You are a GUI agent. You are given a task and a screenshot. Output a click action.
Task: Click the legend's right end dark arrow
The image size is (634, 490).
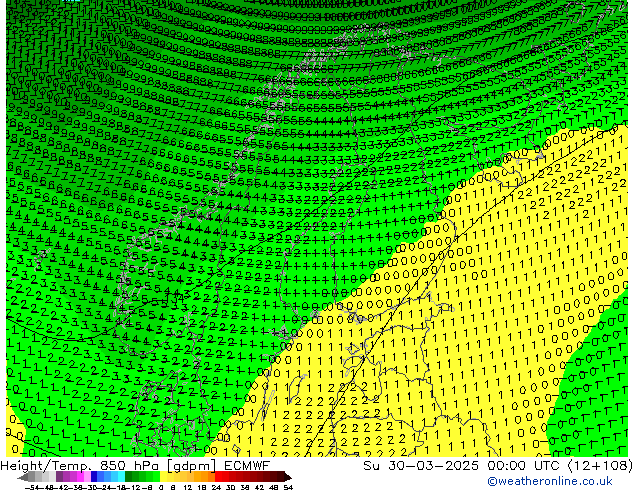pyautogui.click(x=288, y=477)
